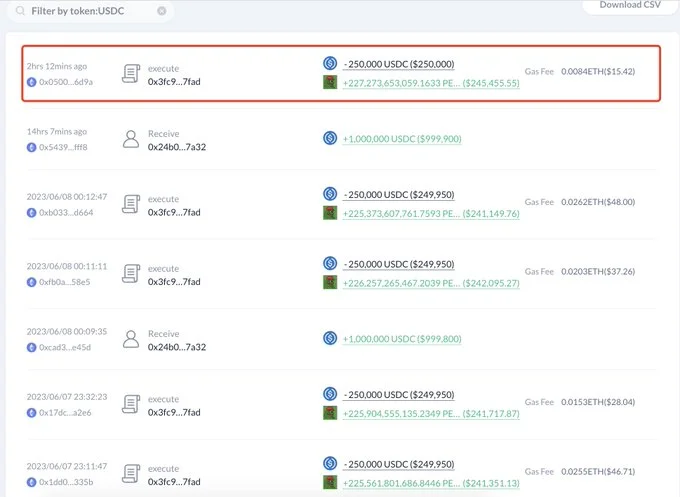Open transaction hash 0xb033...d664
680x497 pixels.
click(x=65, y=212)
